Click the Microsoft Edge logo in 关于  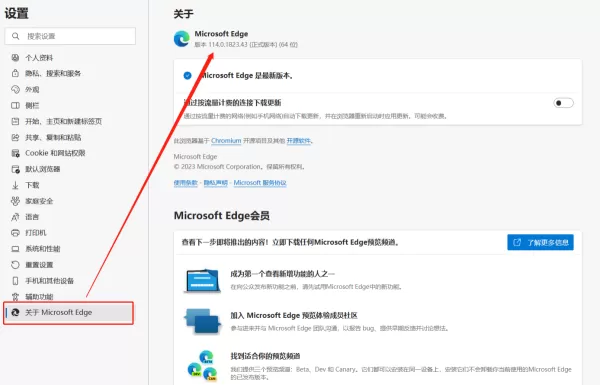(181, 39)
